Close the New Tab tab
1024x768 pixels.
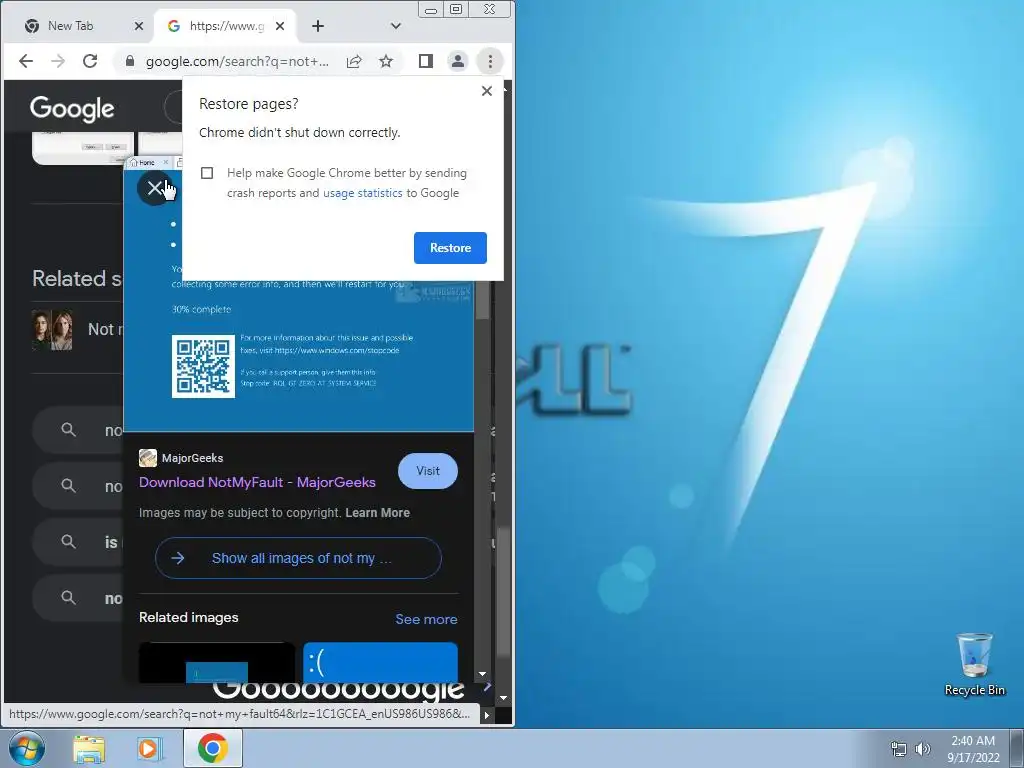[x=138, y=26]
